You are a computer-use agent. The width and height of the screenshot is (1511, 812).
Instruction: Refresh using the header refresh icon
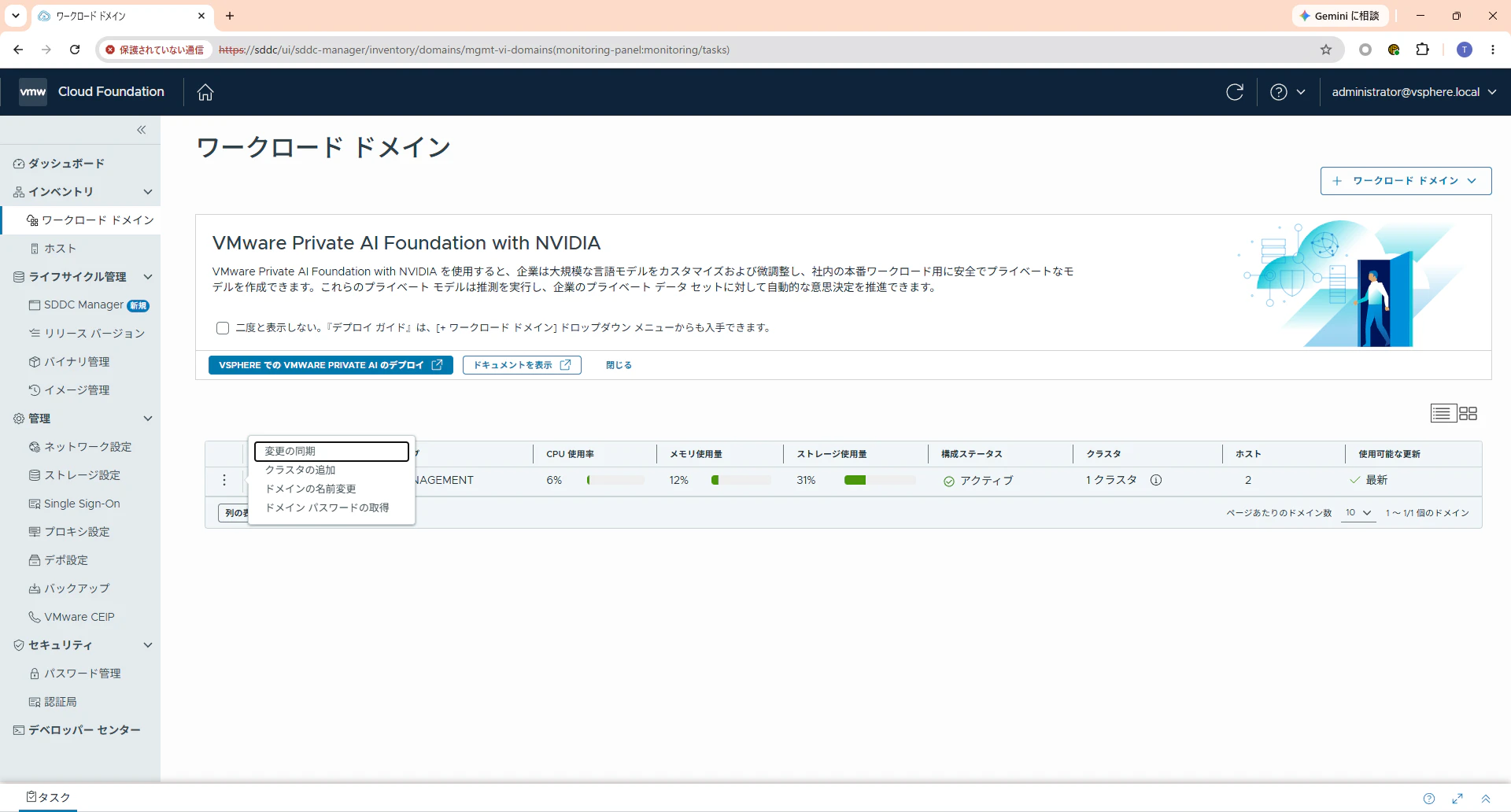click(x=1235, y=92)
